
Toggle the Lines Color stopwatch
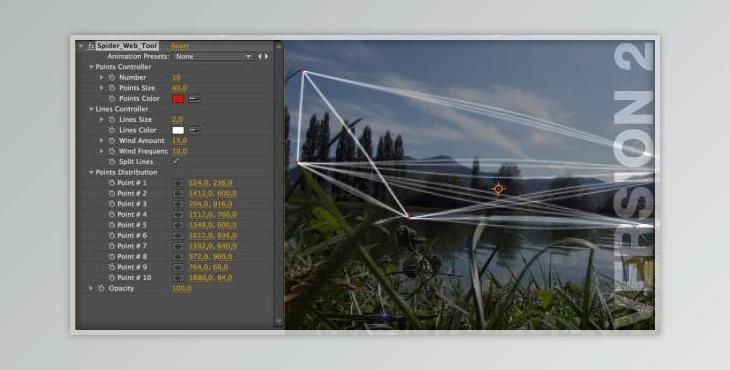(112, 130)
